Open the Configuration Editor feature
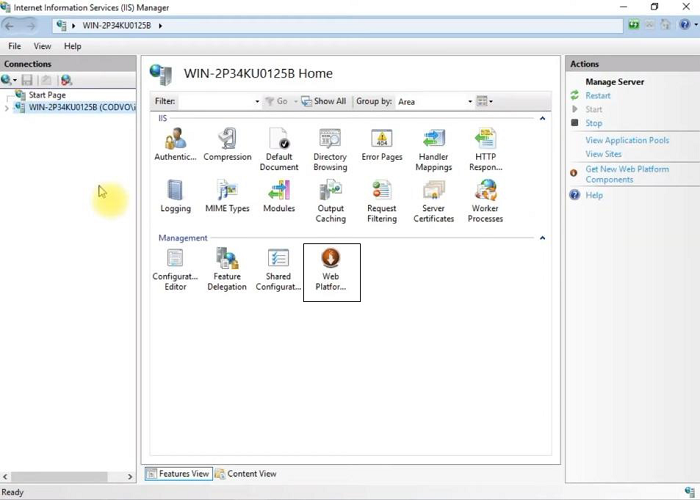Viewport: 700px width, 500px height. pos(175,269)
